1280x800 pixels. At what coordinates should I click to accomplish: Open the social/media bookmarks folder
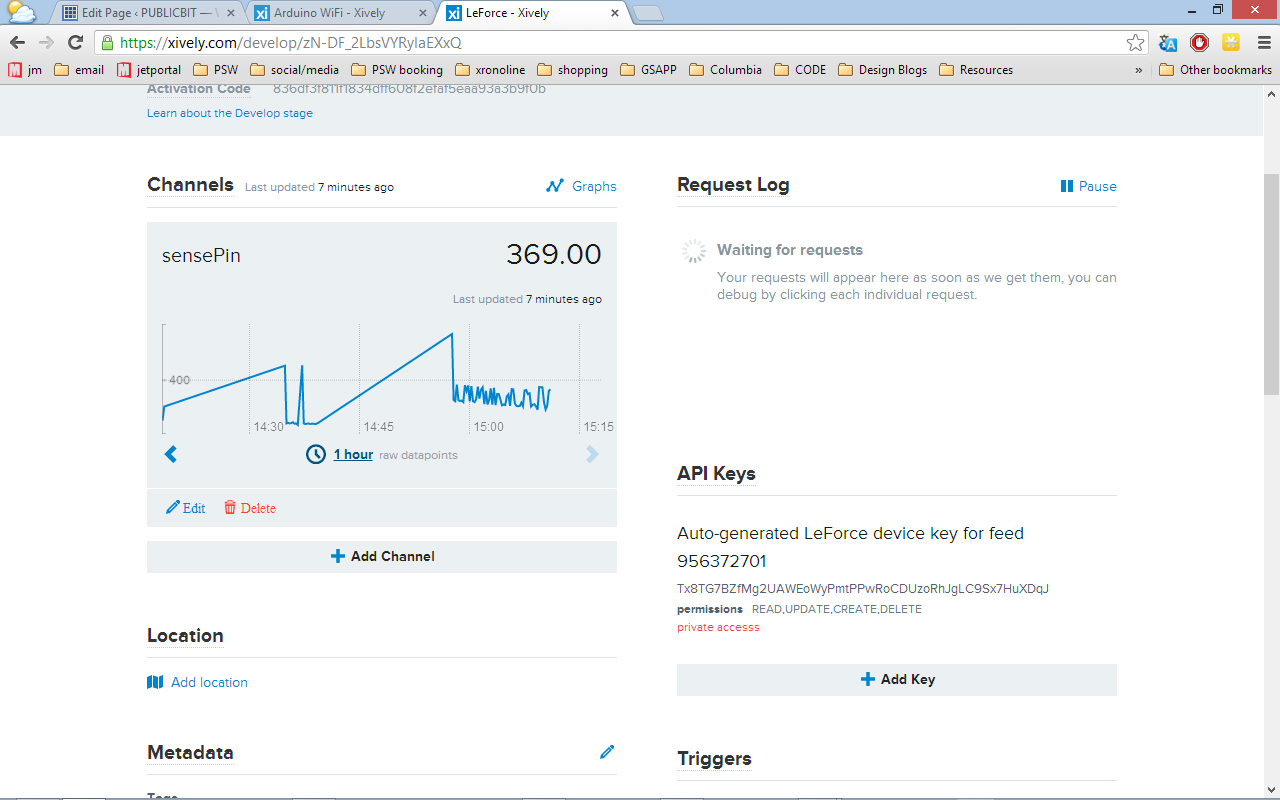coord(295,70)
